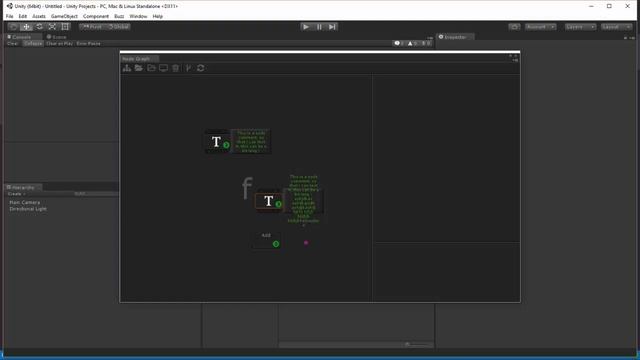This screenshot has height=360, width=640.
Task: Select the Rotate tool in Unity toolbar
Action: (39, 27)
